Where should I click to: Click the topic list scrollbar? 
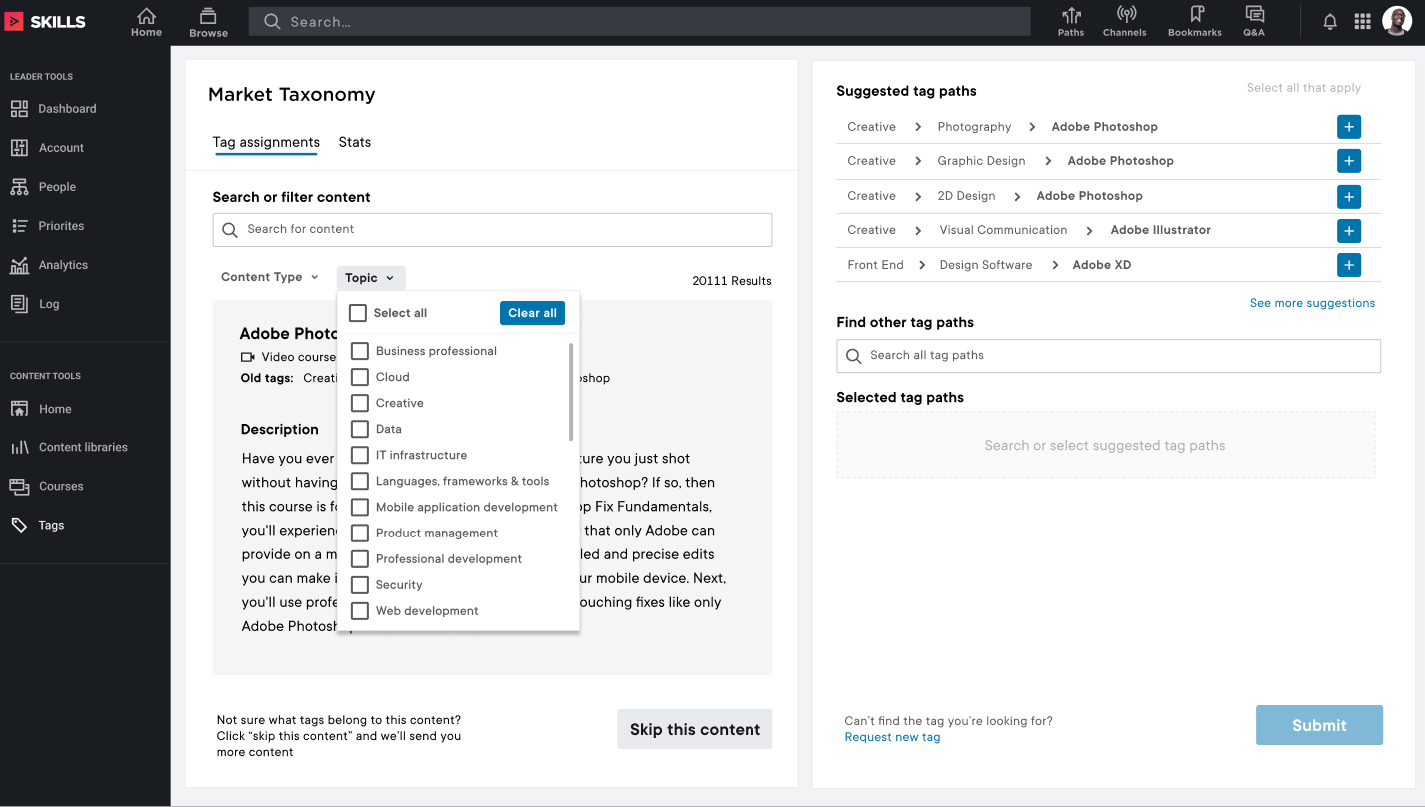(x=571, y=392)
